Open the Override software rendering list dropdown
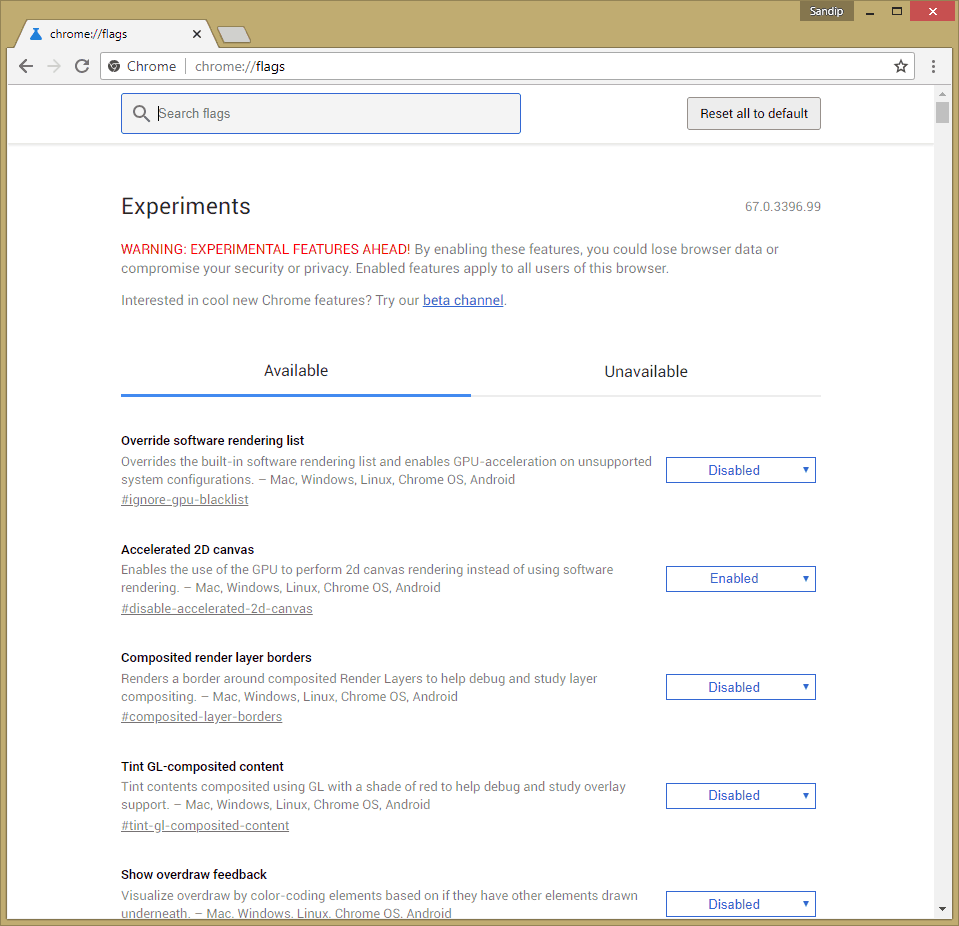 click(741, 470)
